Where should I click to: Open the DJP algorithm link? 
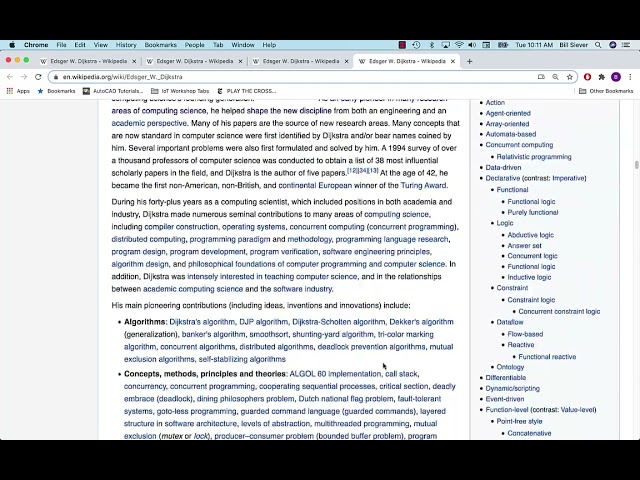pyautogui.click(x=263, y=322)
